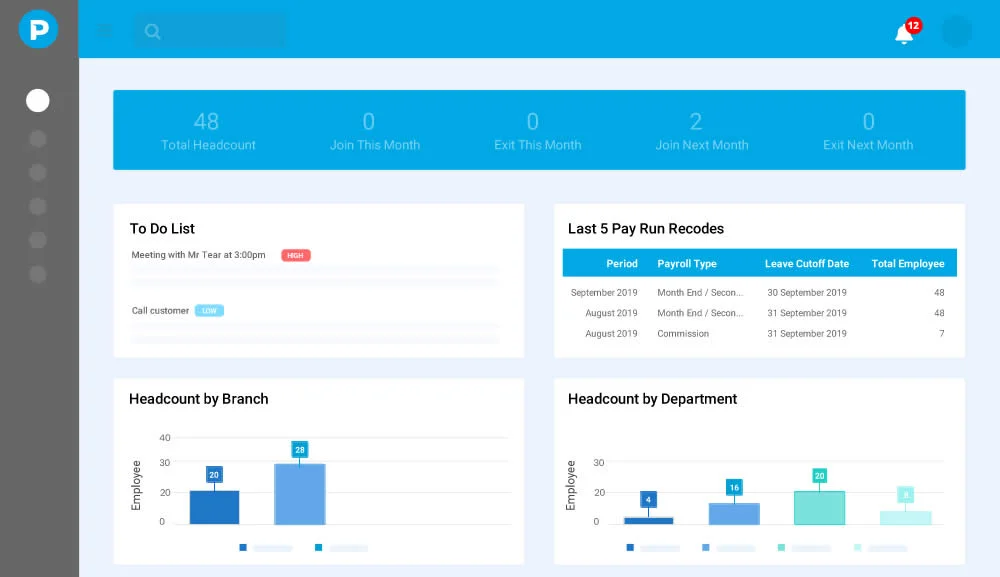Click the dark blue legend swatch in Department chart
Viewport: 1000px width, 577px height.
(629, 548)
